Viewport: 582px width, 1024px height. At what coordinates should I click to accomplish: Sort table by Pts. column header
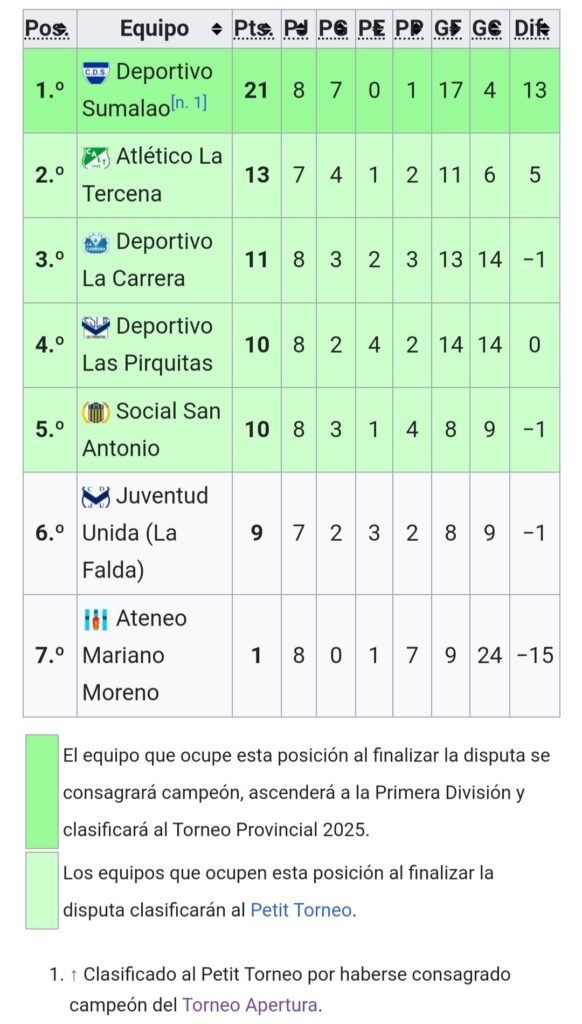[x=257, y=29]
